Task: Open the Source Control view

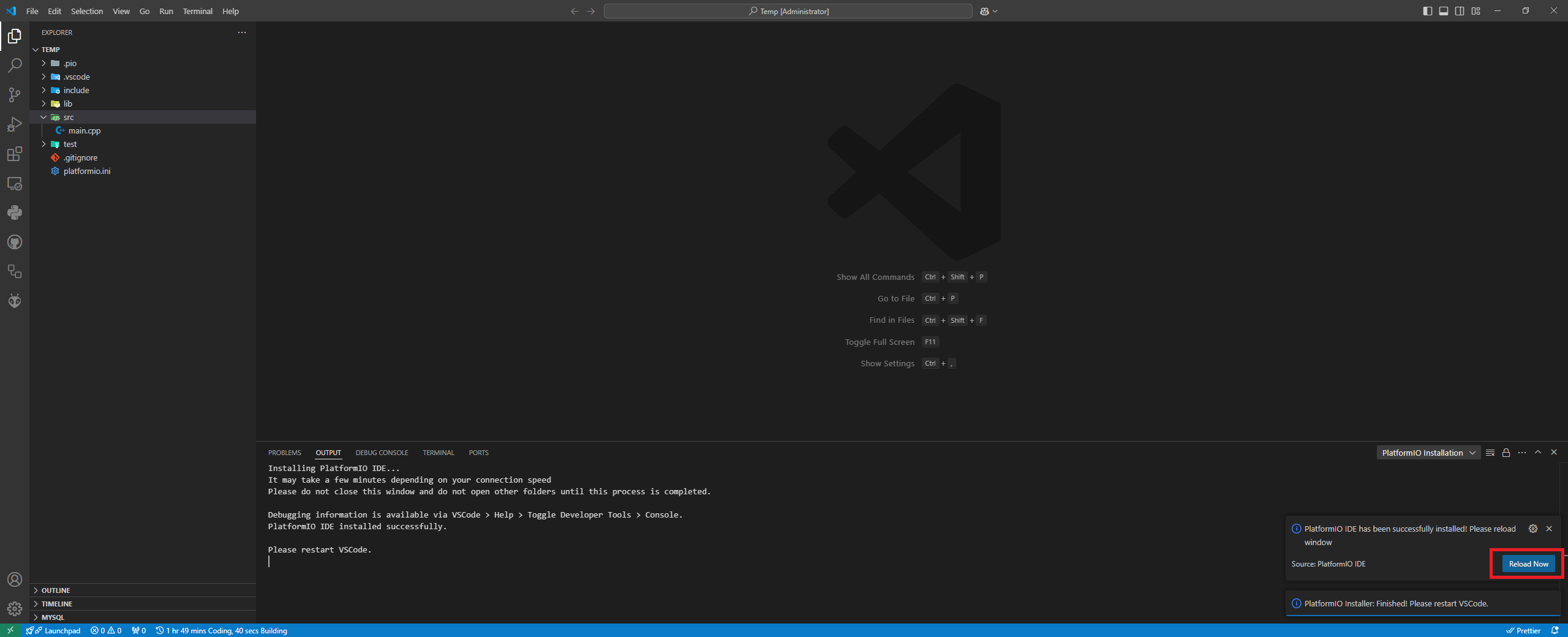Action: click(15, 95)
